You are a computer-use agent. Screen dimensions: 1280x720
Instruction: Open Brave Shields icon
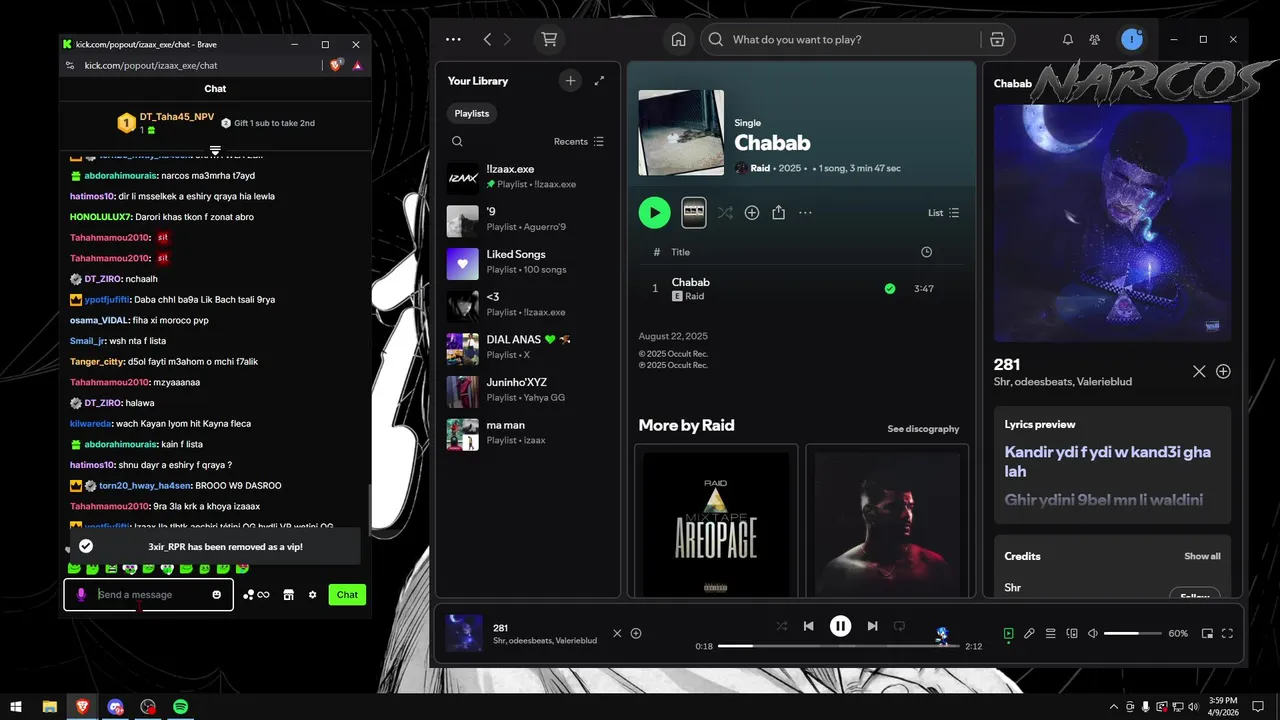[x=336, y=65]
